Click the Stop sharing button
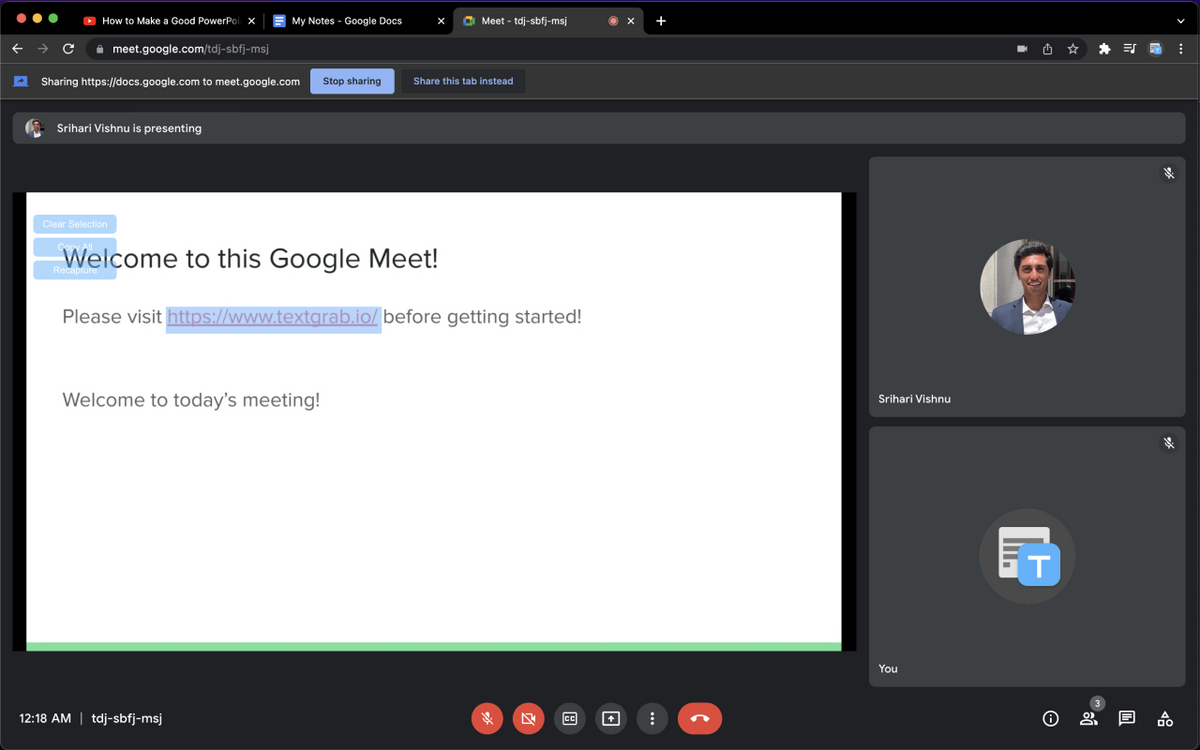This screenshot has width=1200, height=750. pos(352,81)
